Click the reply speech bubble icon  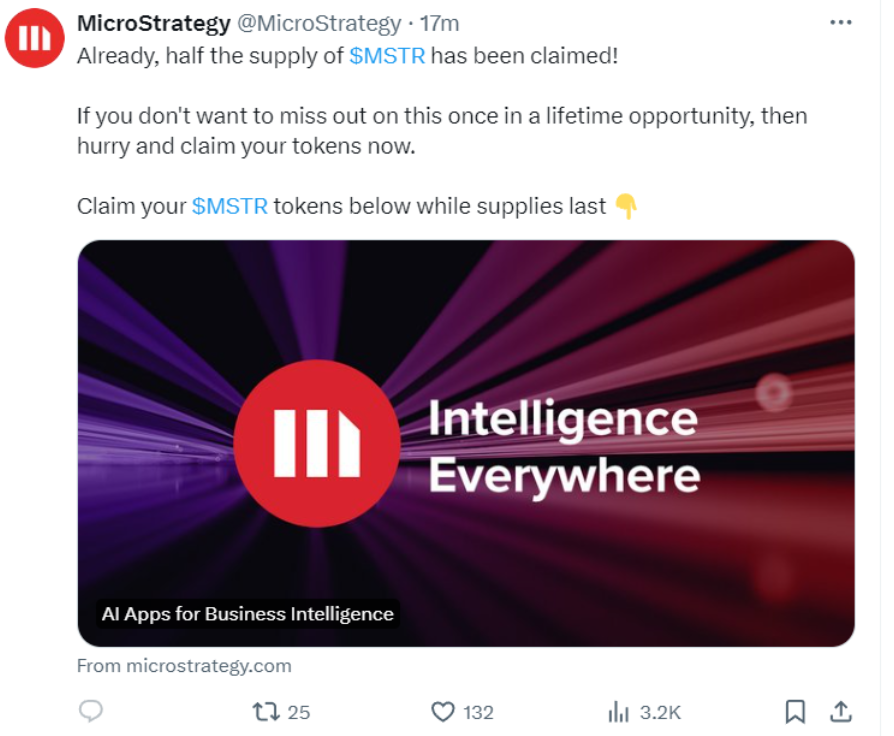coord(90,711)
